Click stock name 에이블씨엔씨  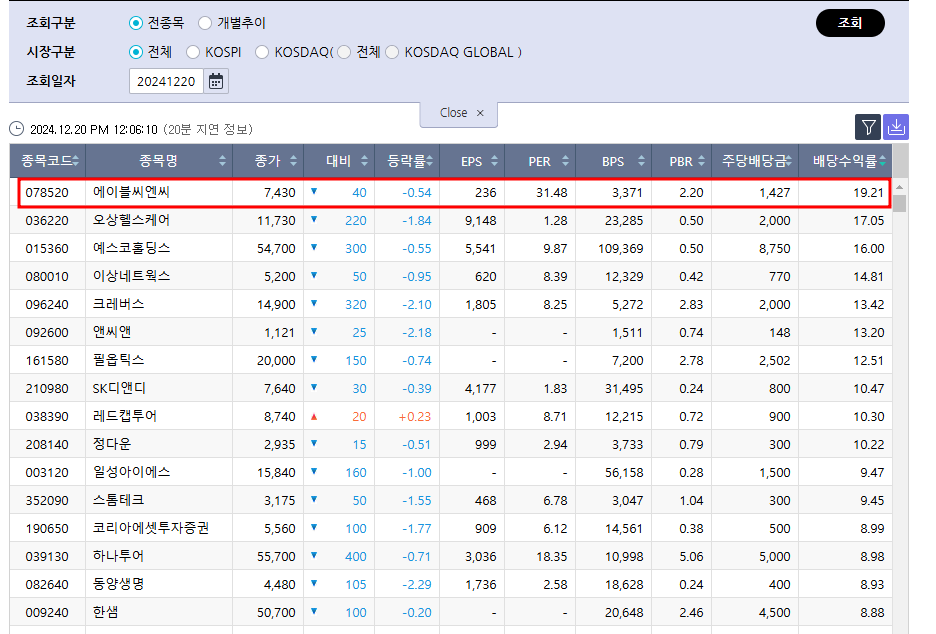[x=131, y=192]
